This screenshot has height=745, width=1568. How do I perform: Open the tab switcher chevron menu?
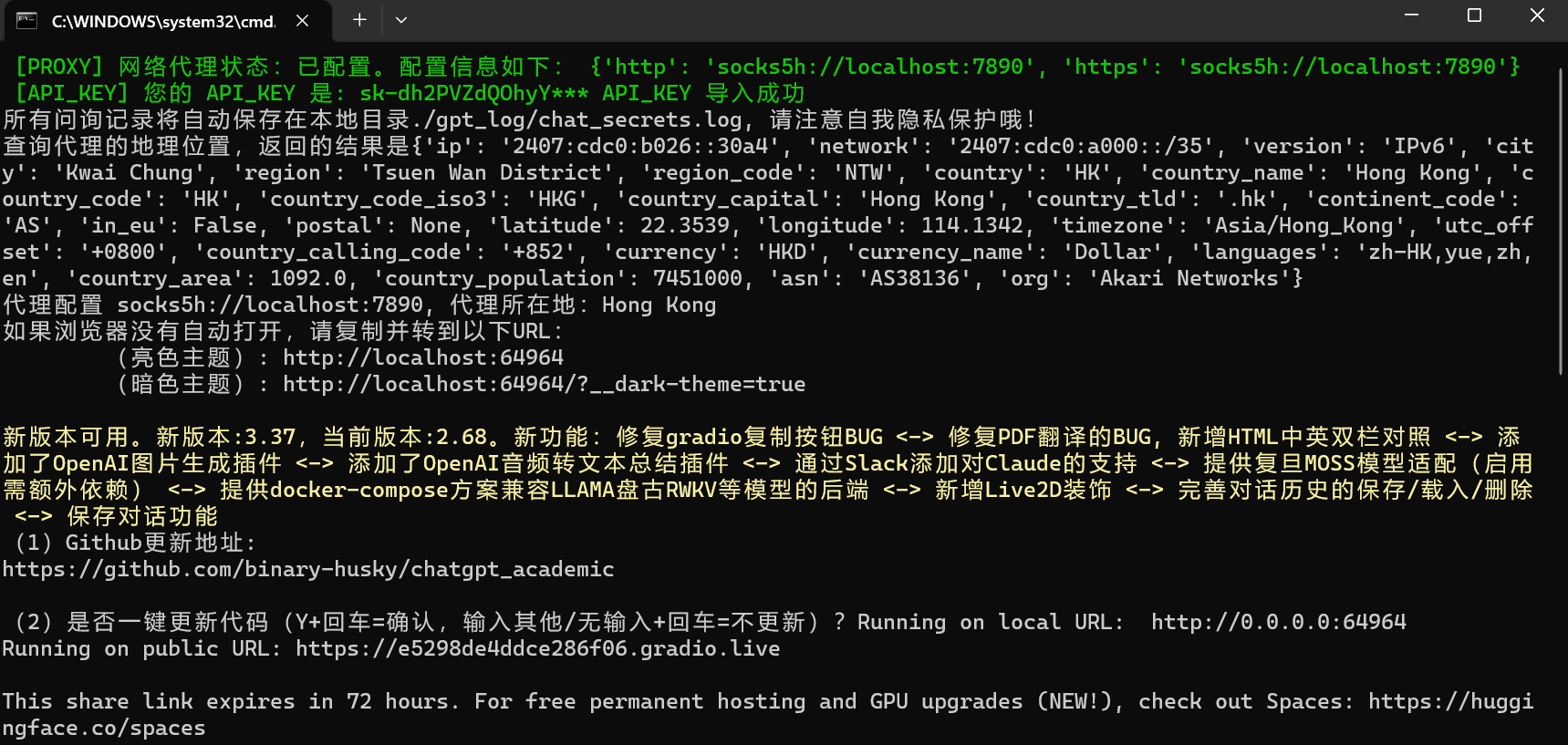pyautogui.click(x=401, y=20)
